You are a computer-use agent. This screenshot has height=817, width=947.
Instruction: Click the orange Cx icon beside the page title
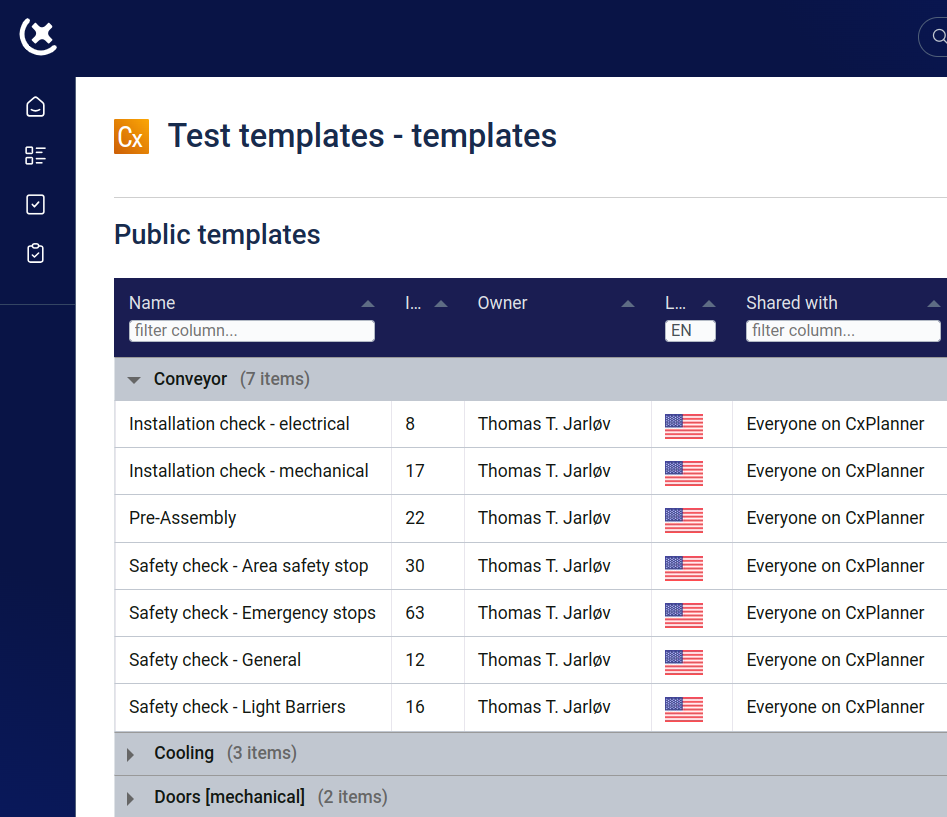(x=131, y=137)
